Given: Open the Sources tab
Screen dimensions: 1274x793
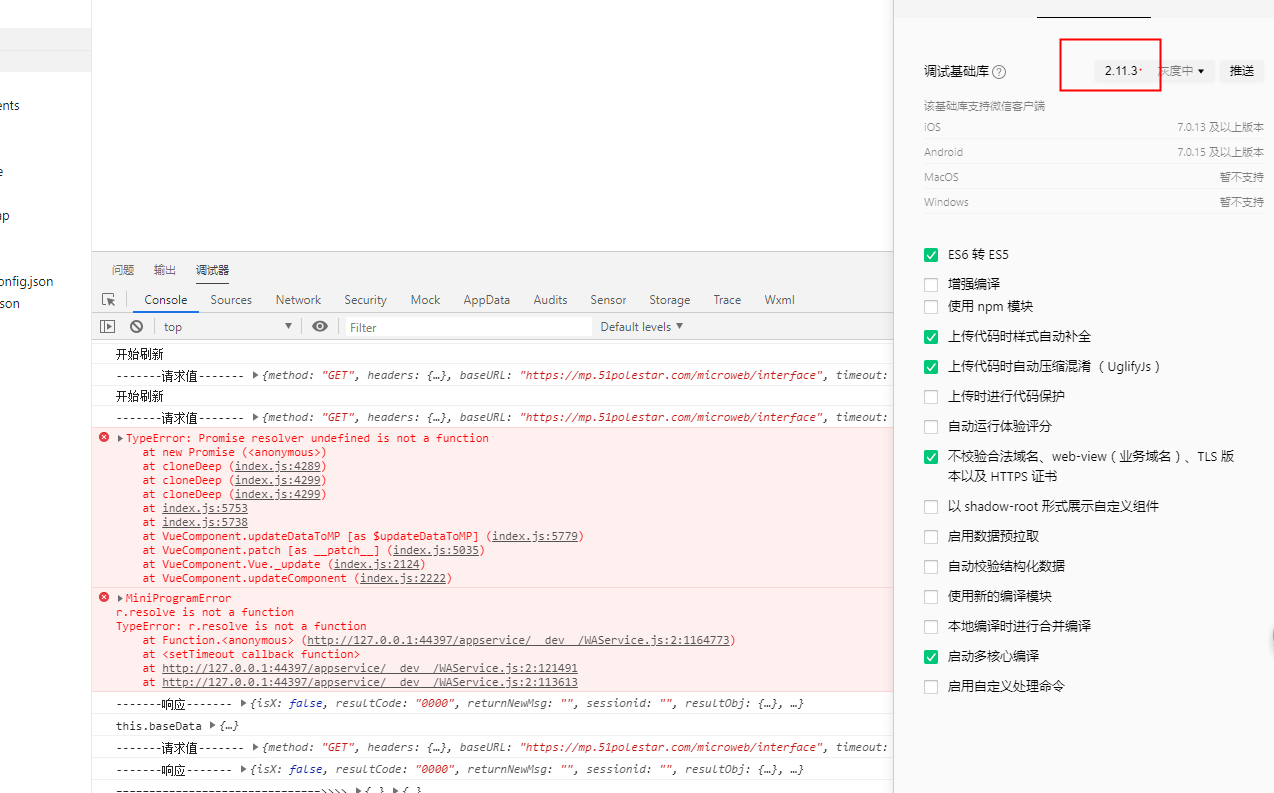Looking at the screenshot, I should (231, 300).
